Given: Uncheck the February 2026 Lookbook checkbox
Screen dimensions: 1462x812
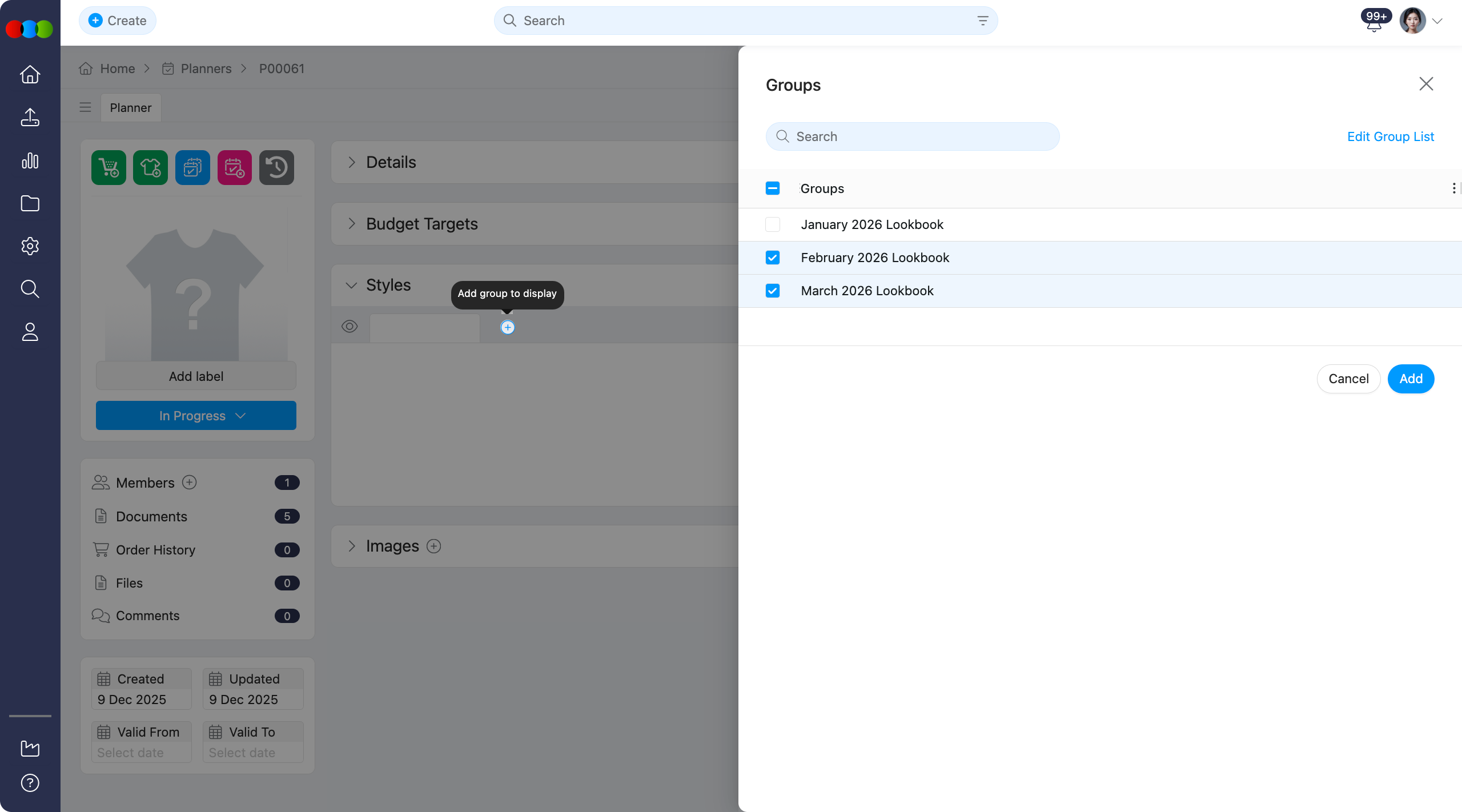Looking at the screenshot, I should [772, 258].
